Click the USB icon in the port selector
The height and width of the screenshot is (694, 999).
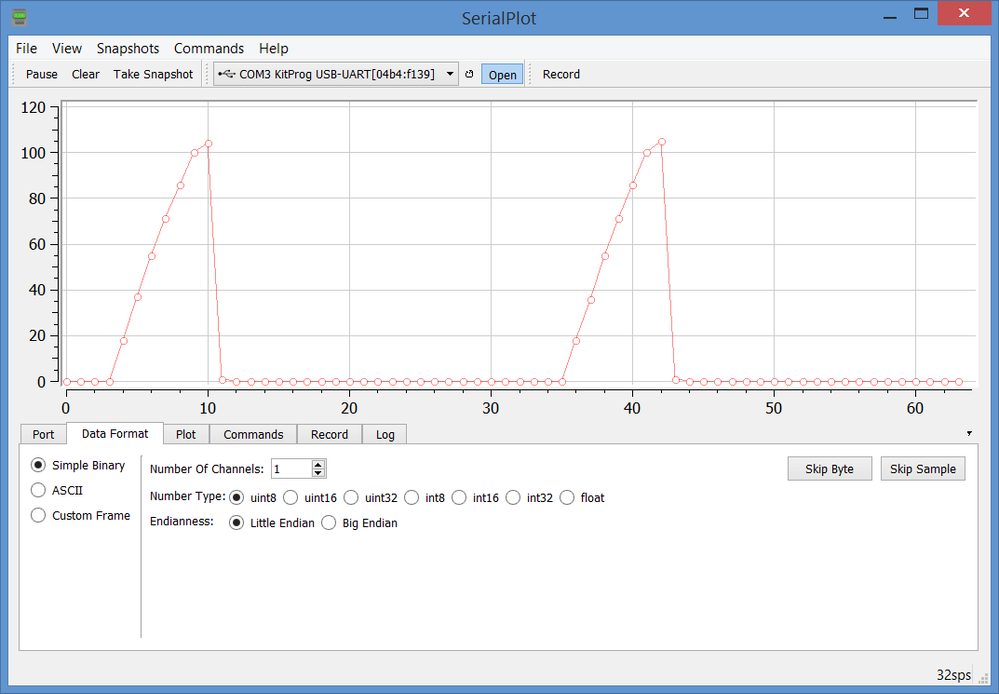click(x=226, y=75)
